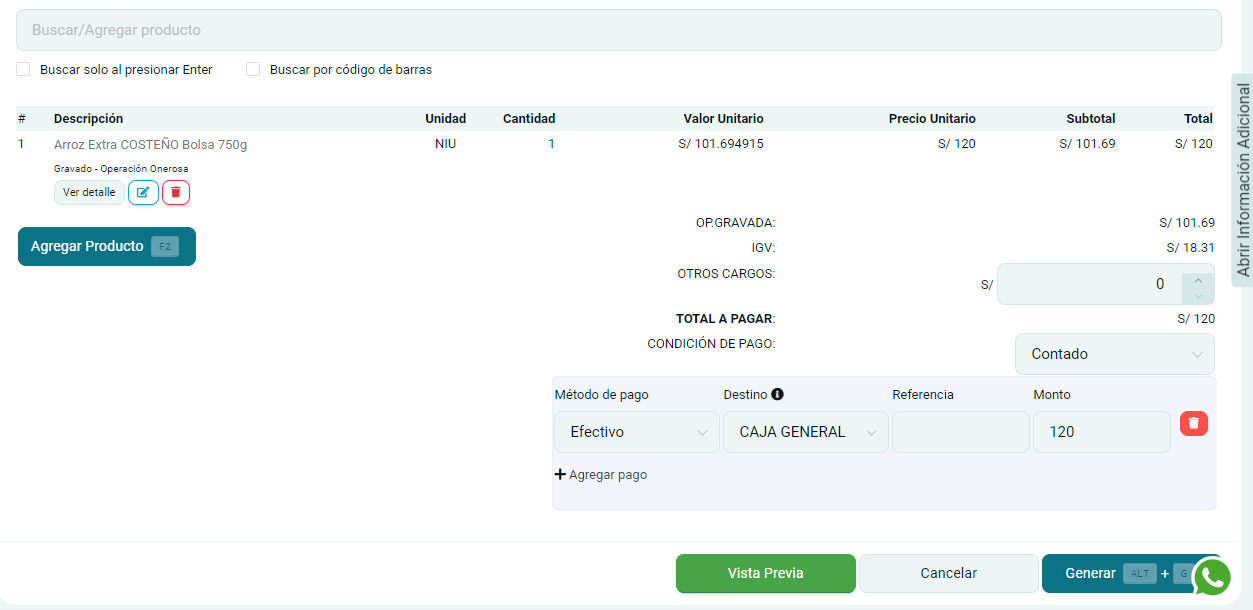The width and height of the screenshot is (1253, 610).
Task: Click the Destino info icon
Action: pyautogui.click(x=777, y=394)
